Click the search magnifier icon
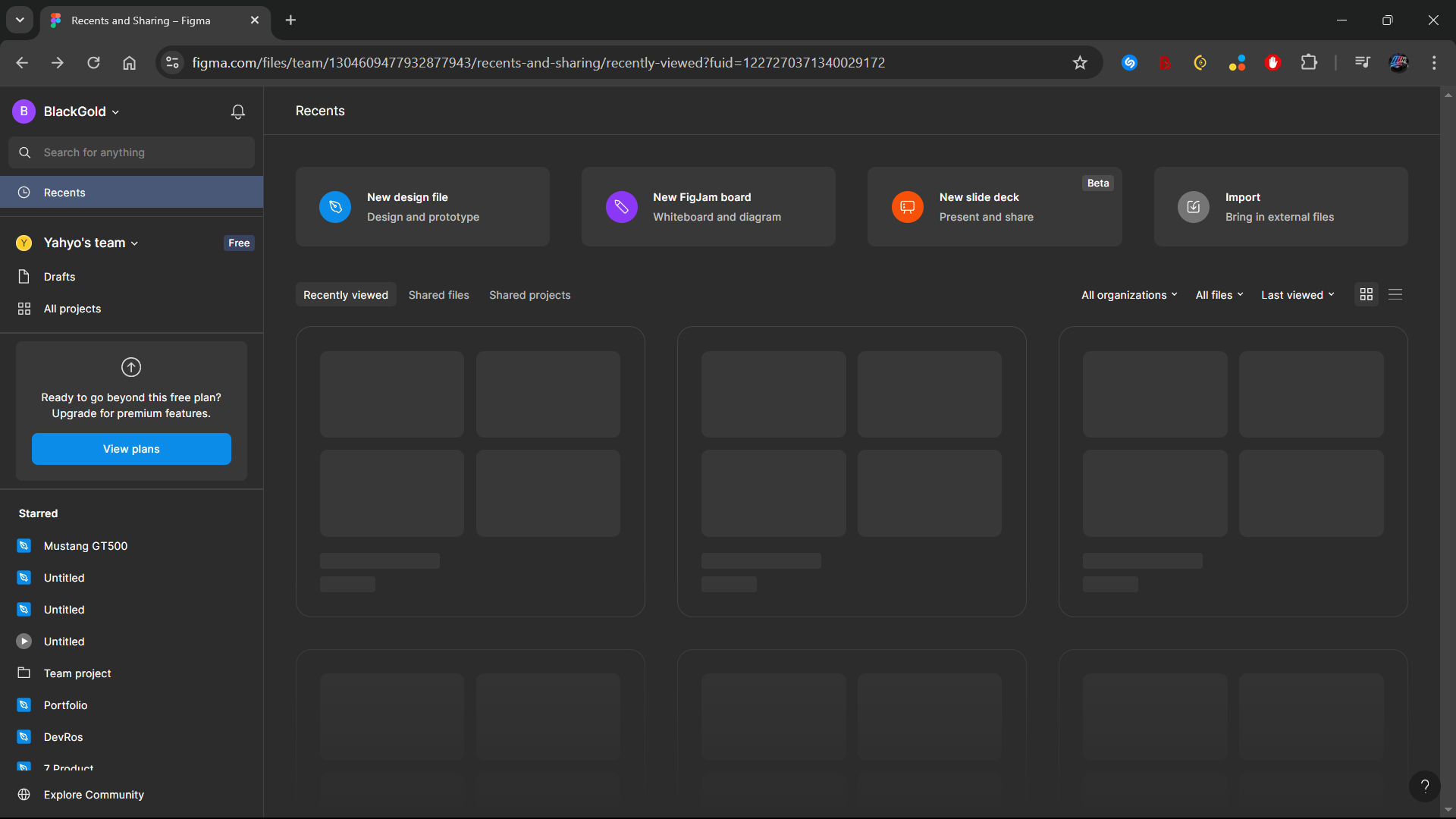Image resolution: width=1456 pixels, height=819 pixels. point(24,152)
